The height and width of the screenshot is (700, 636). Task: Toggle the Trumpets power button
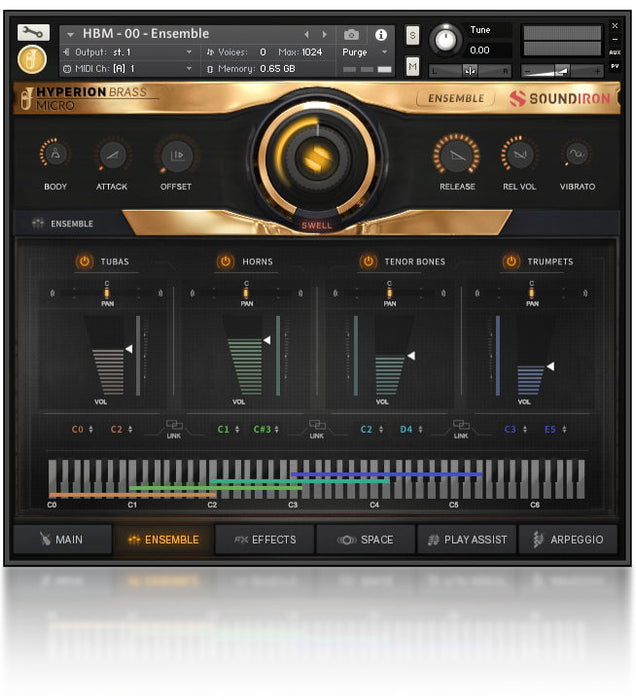point(511,261)
